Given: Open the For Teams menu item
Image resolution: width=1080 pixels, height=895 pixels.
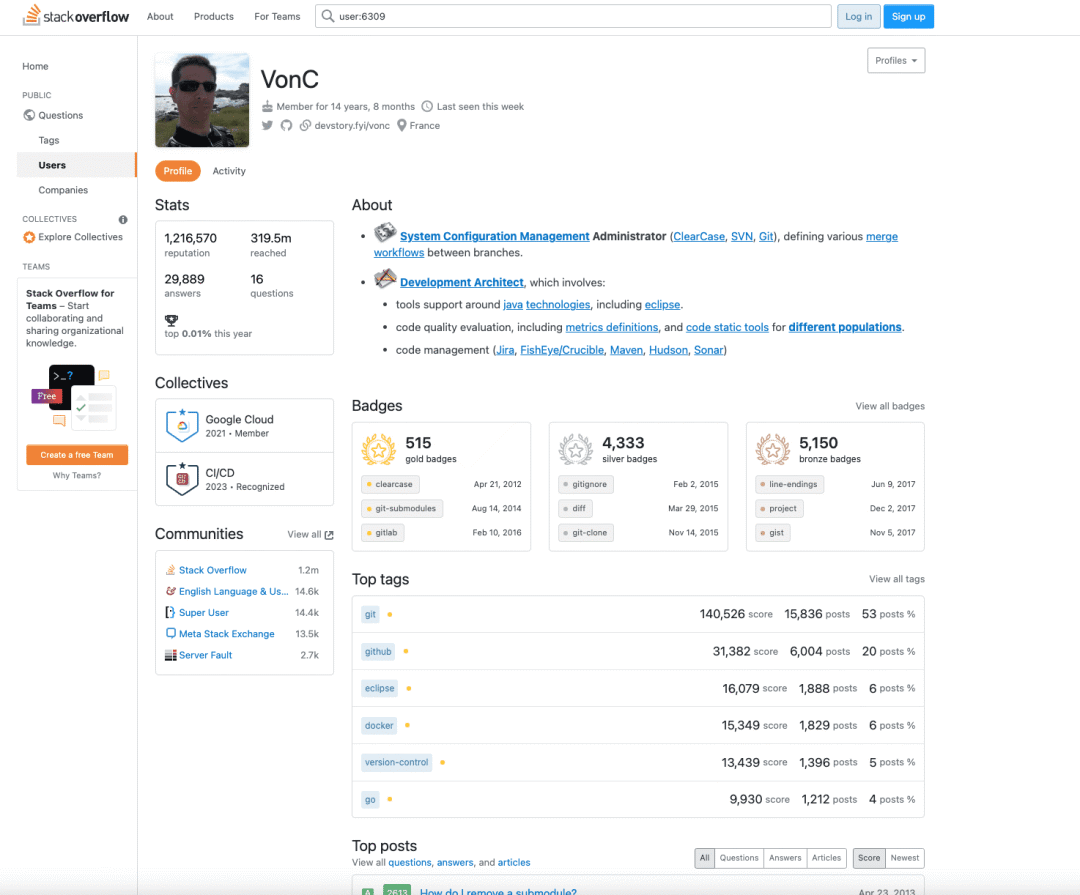Looking at the screenshot, I should pyautogui.click(x=277, y=17).
